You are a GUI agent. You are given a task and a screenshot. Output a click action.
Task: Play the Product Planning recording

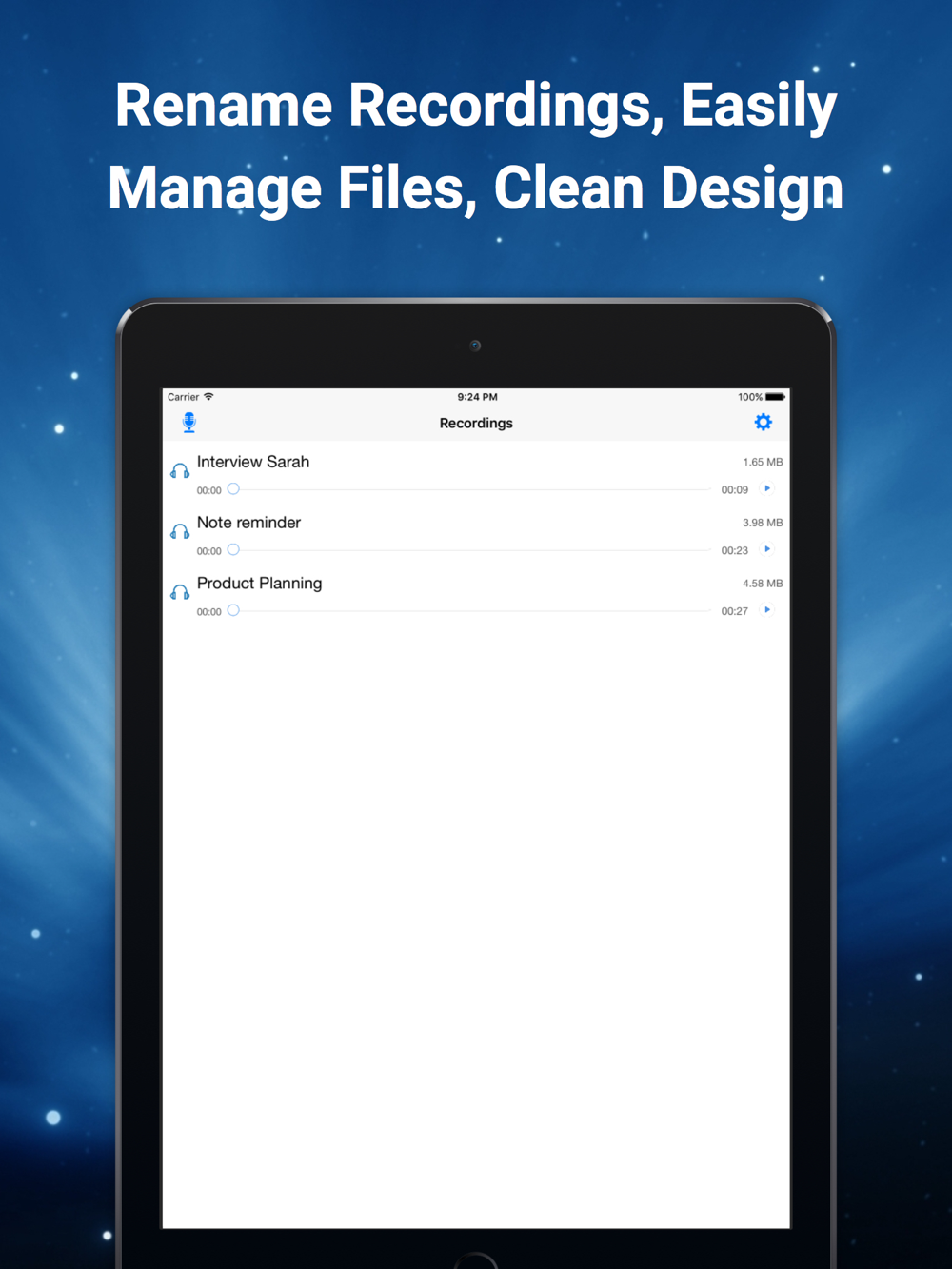767,610
